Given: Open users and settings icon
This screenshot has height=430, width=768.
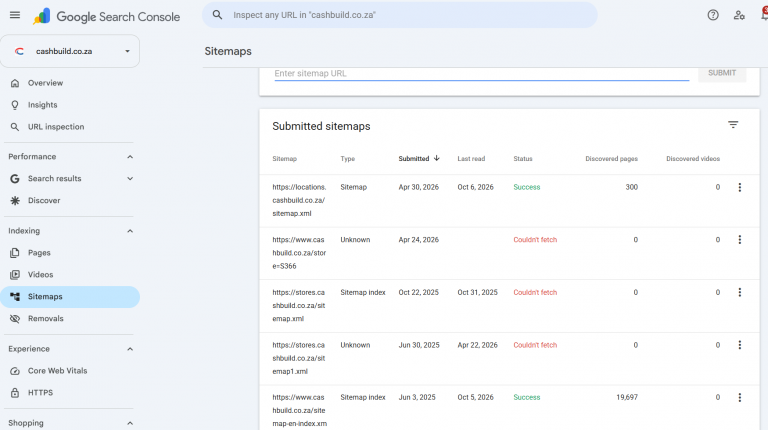Looking at the screenshot, I should (x=739, y=15).
